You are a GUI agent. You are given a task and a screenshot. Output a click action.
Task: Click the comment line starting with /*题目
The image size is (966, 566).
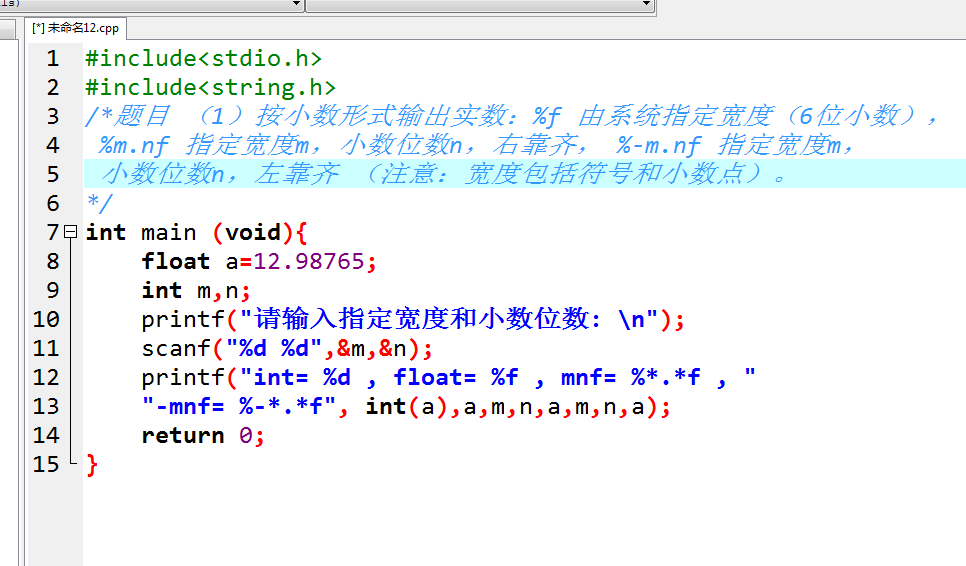[512, 116]
